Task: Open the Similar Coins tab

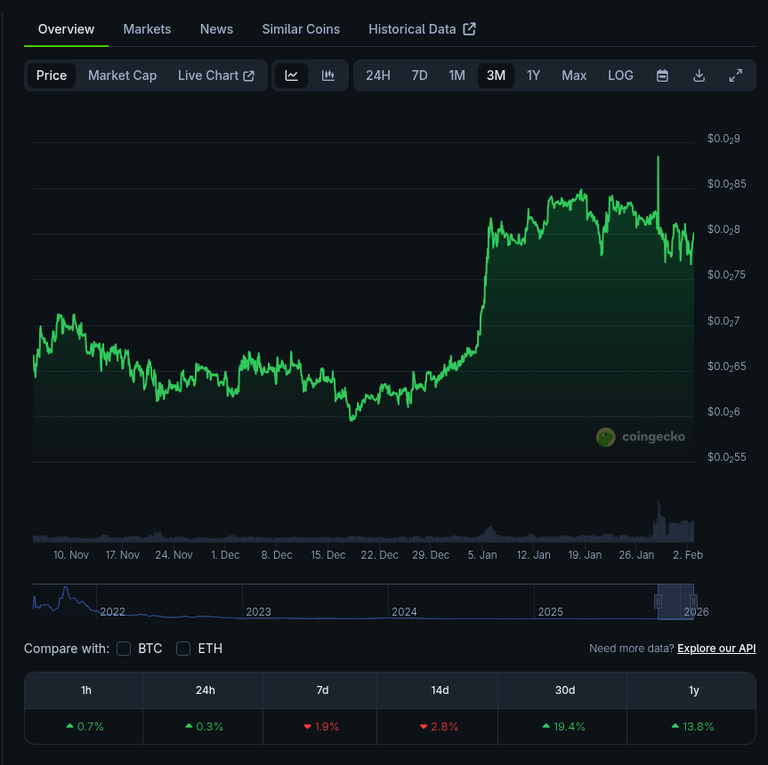Action: pyautogui.click(x=301, y=29)
